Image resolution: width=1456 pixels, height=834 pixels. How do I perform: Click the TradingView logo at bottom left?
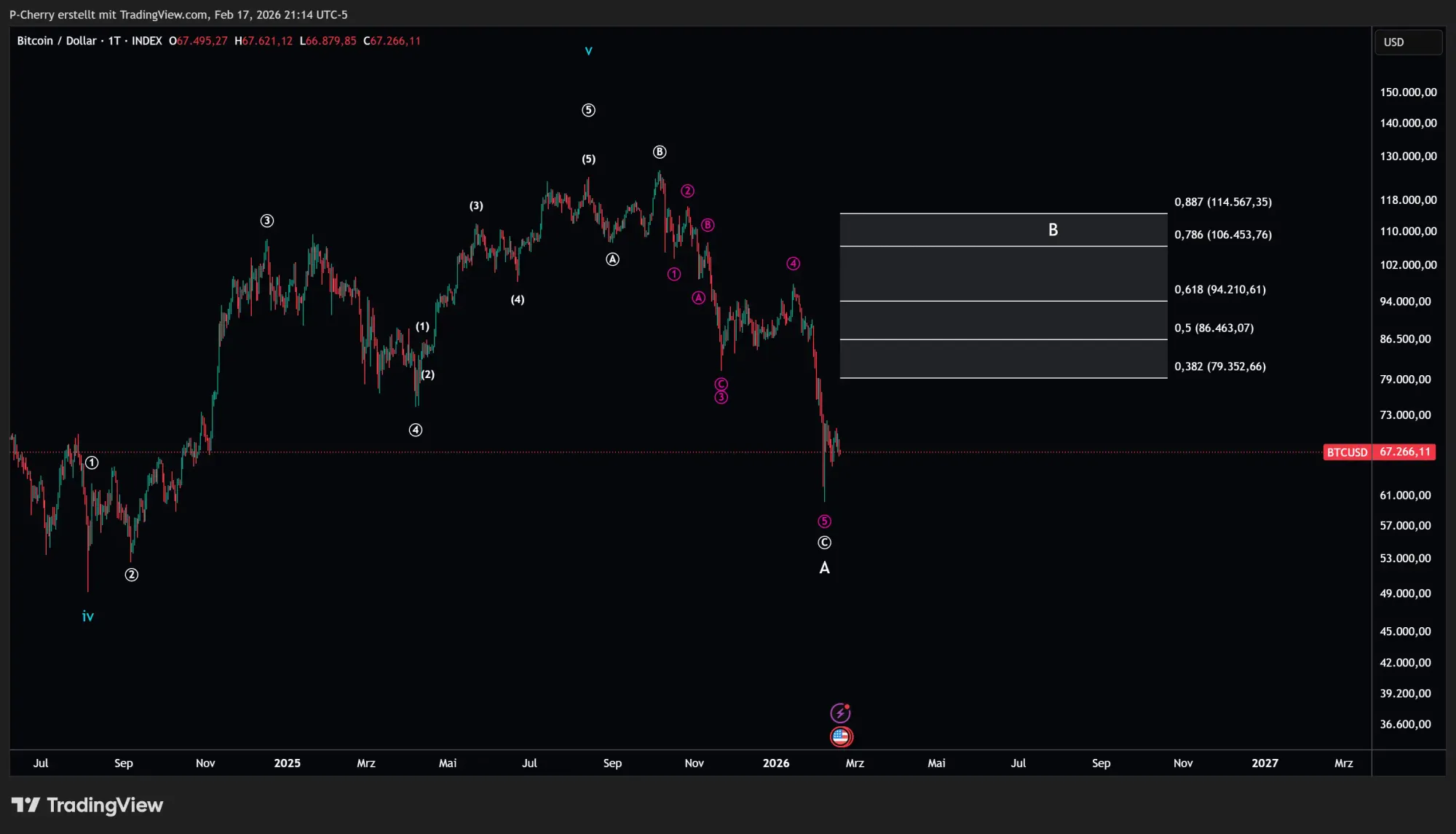pyautogui.click(x=87, y=805)
